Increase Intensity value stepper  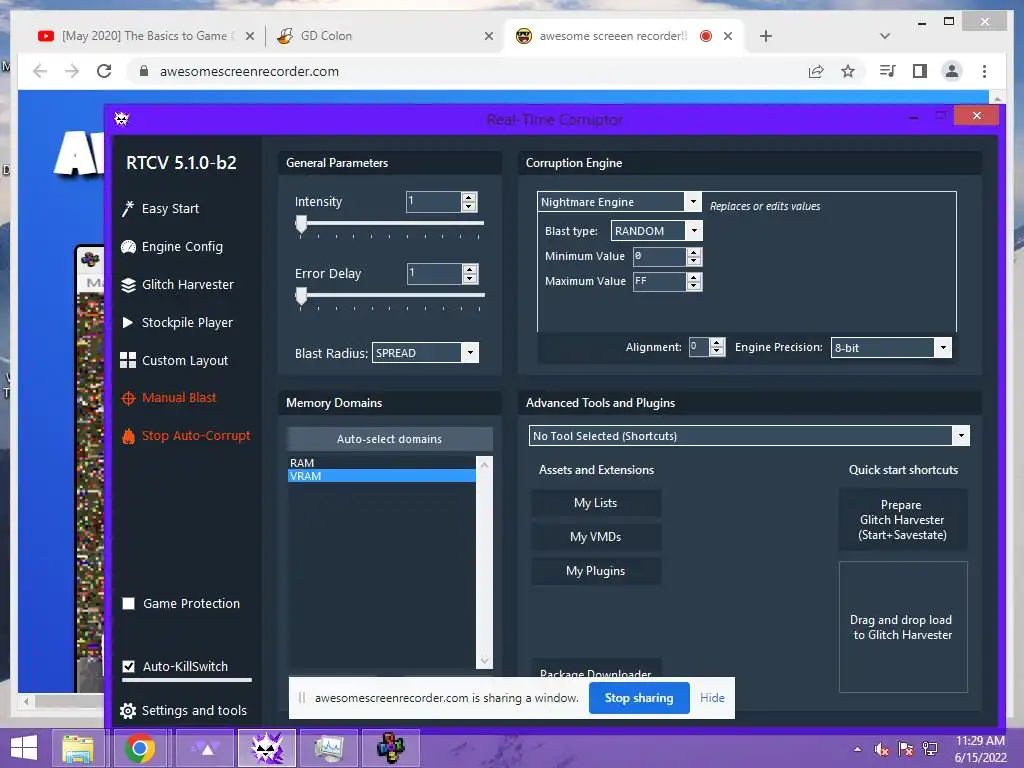coord(468,197)
